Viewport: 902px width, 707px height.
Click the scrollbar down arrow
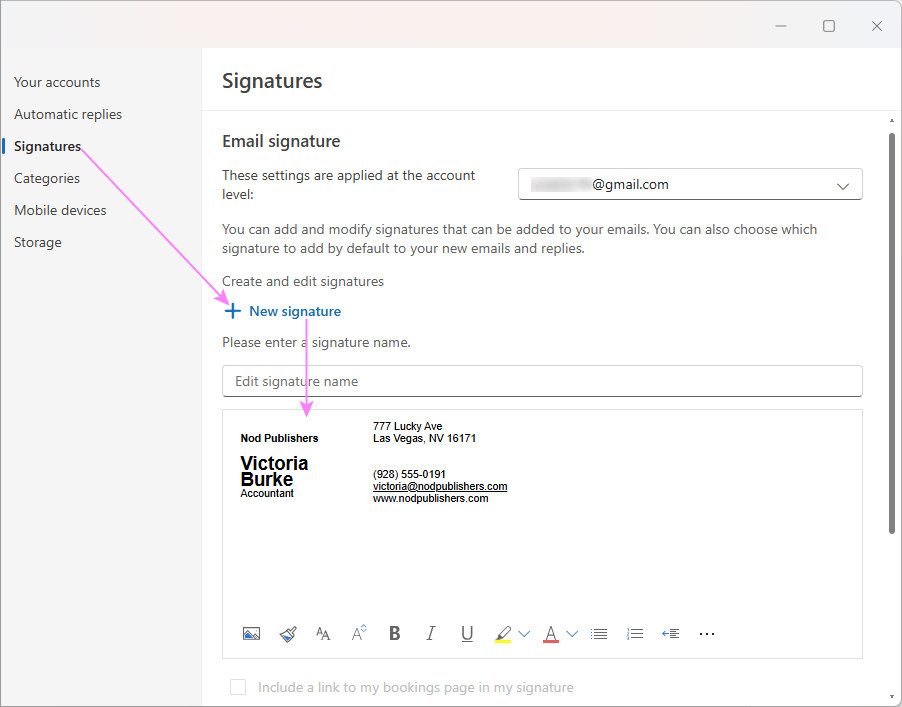point(892,698)
